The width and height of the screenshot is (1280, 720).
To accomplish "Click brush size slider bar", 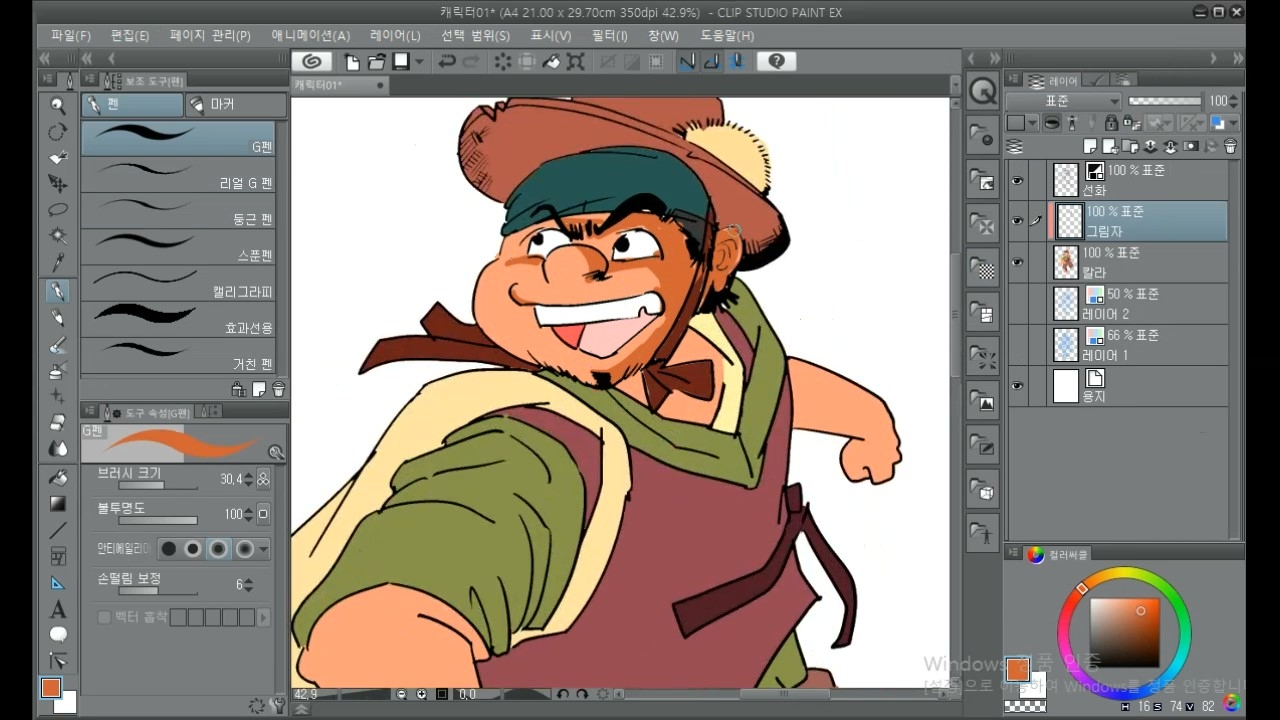I will click(x=156, y=485).
